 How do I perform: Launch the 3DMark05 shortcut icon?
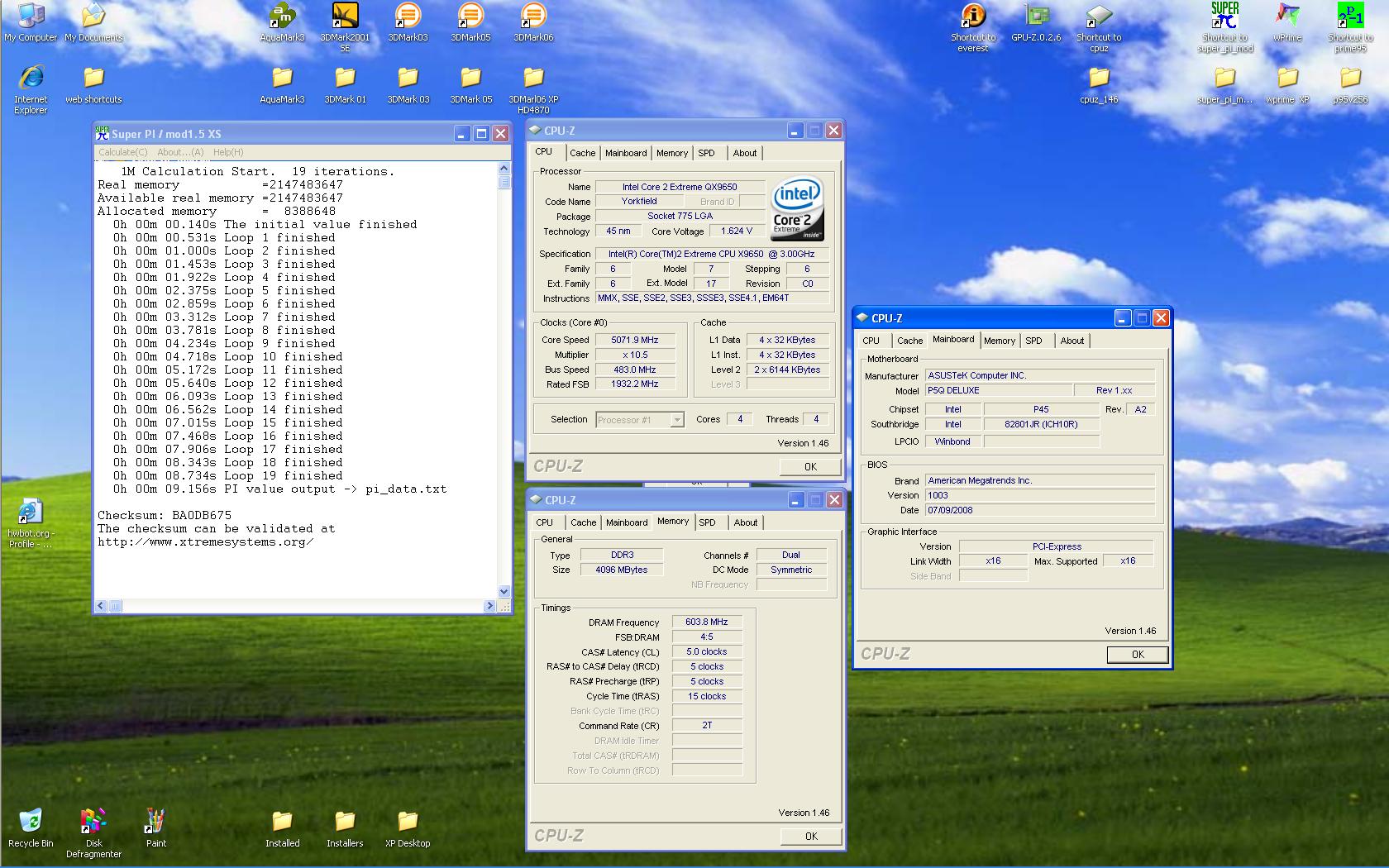coord(470,22)
